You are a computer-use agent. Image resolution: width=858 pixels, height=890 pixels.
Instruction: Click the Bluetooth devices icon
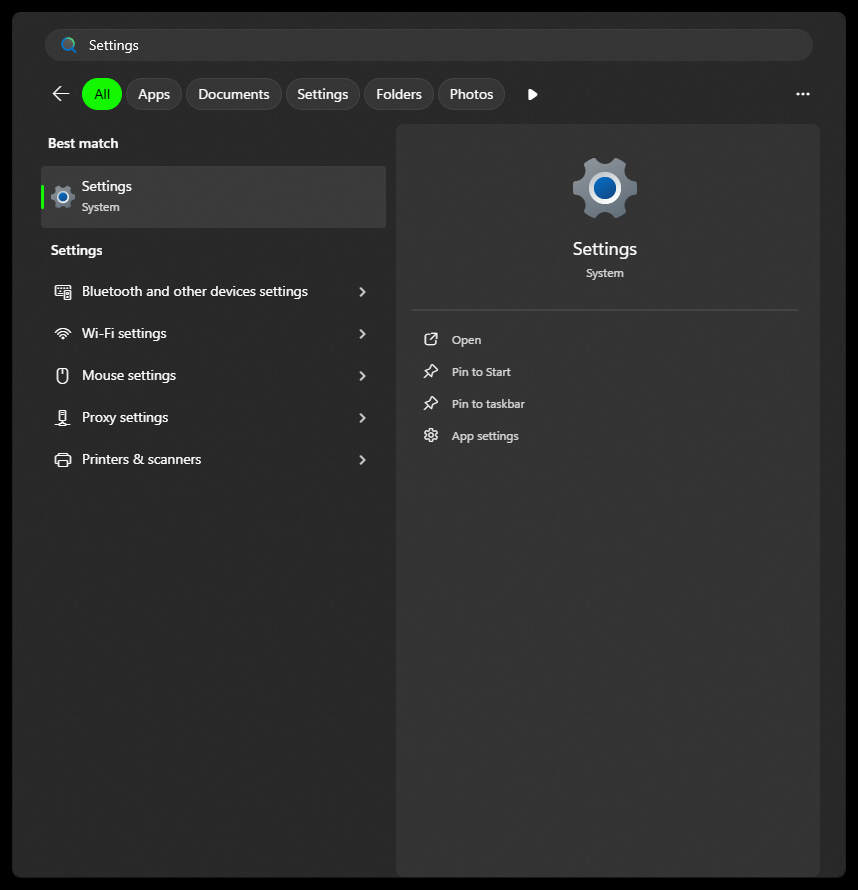[63, 292]
